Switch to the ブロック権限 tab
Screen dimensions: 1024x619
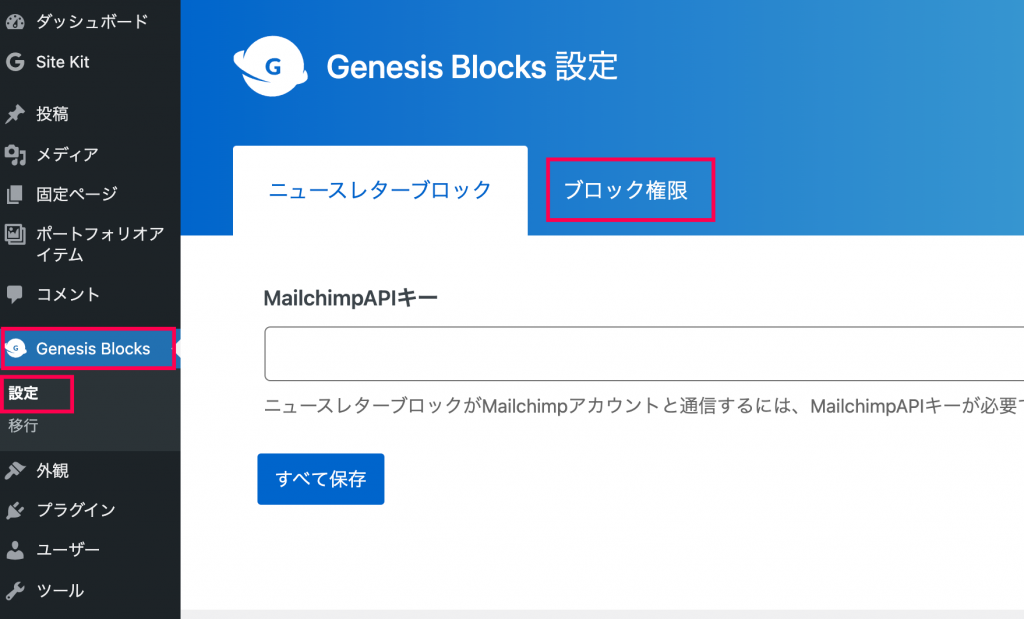coord(630,190)
